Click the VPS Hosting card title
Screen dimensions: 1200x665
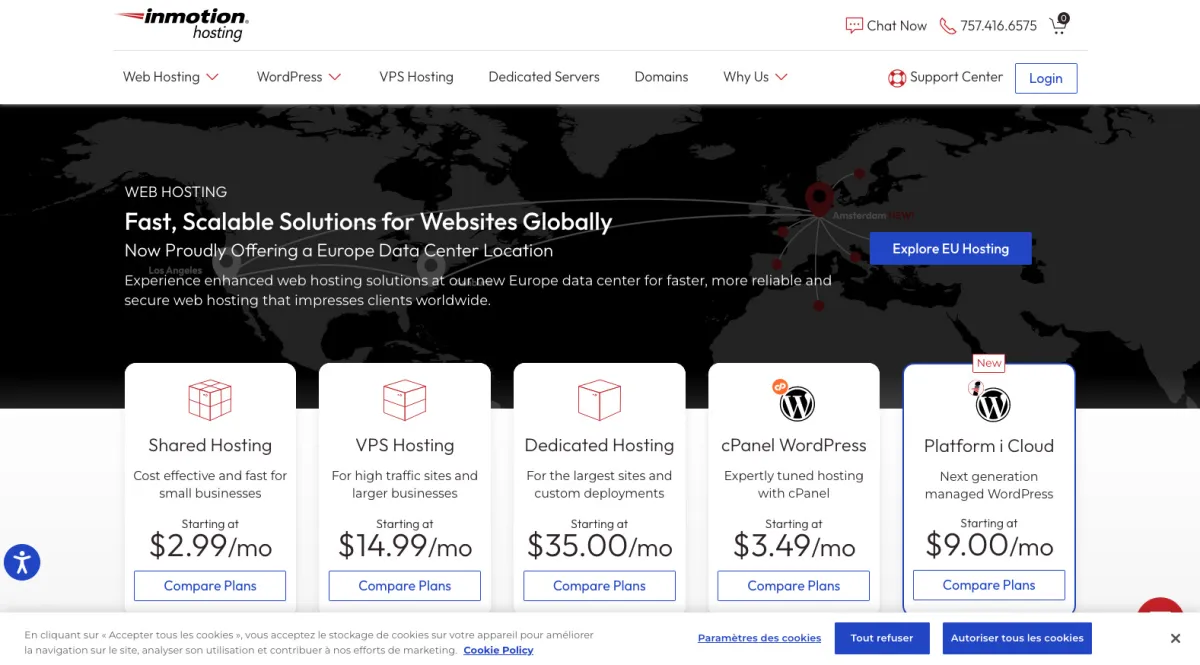coord(405,446)
